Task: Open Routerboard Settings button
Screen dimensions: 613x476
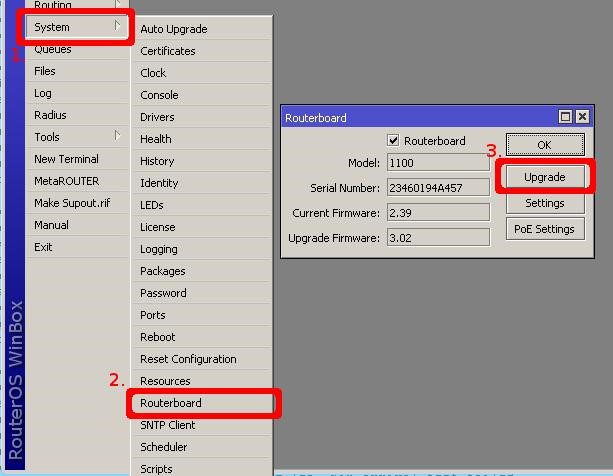Action: 544,203
